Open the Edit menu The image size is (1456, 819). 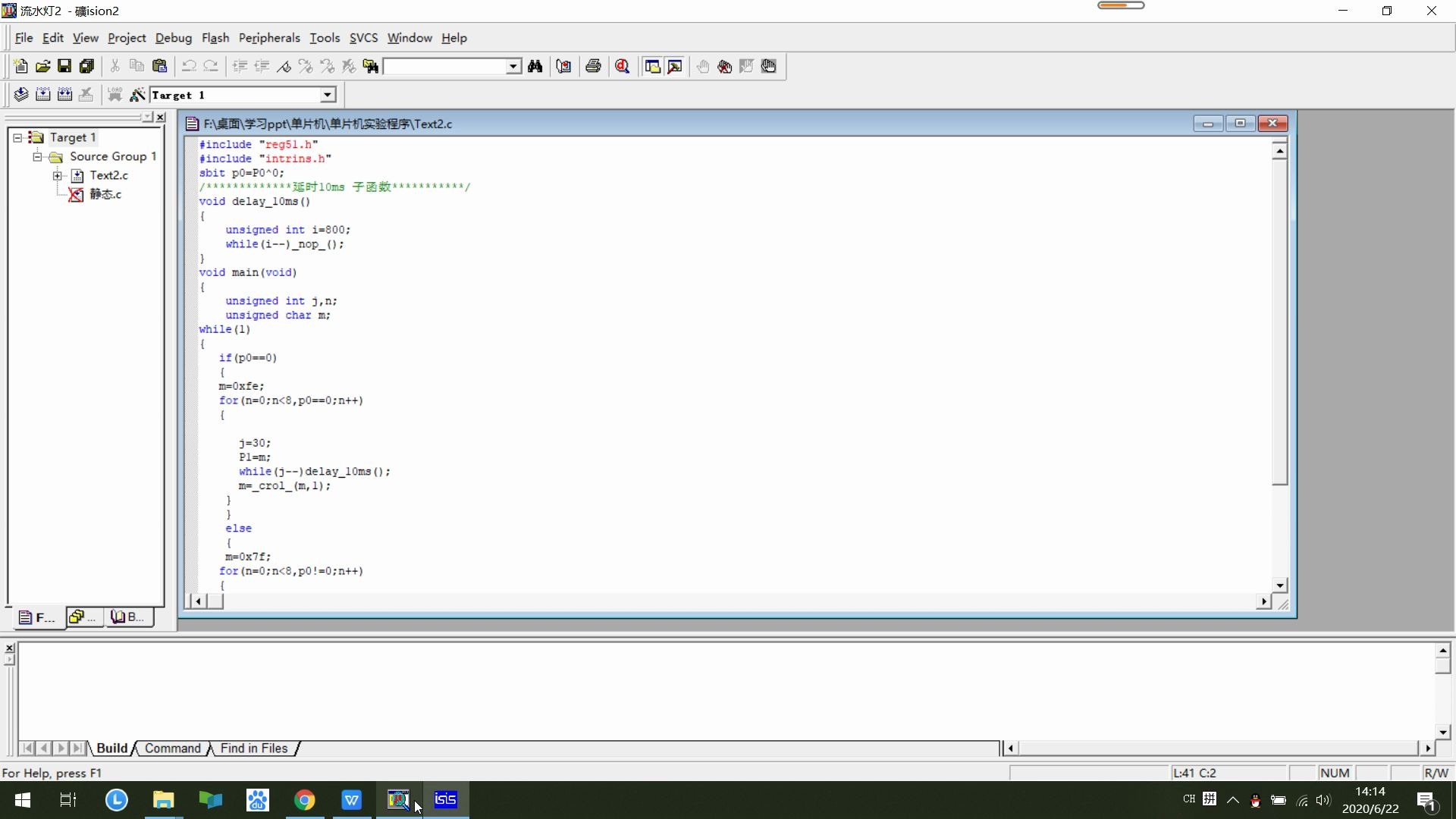[x=52, y=38]
